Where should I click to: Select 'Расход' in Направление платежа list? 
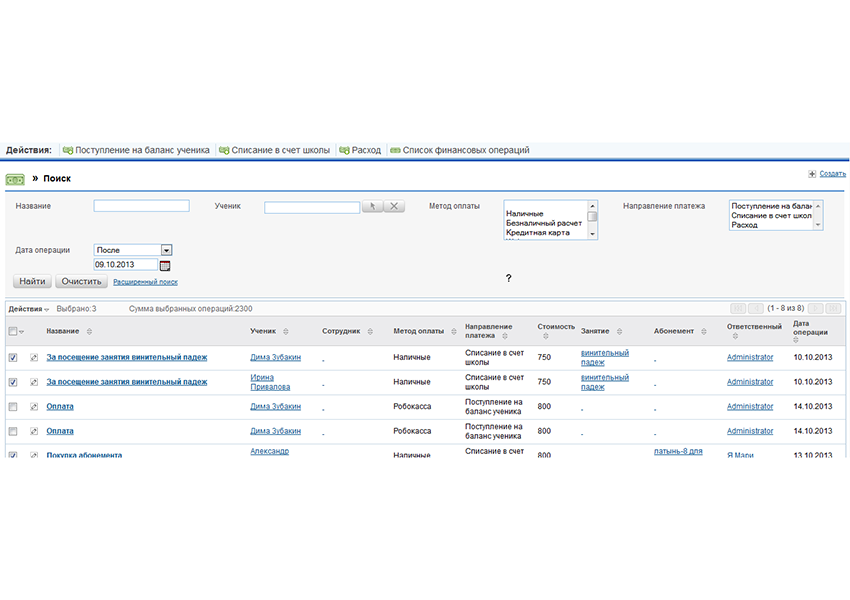click(x=744, y=224)
